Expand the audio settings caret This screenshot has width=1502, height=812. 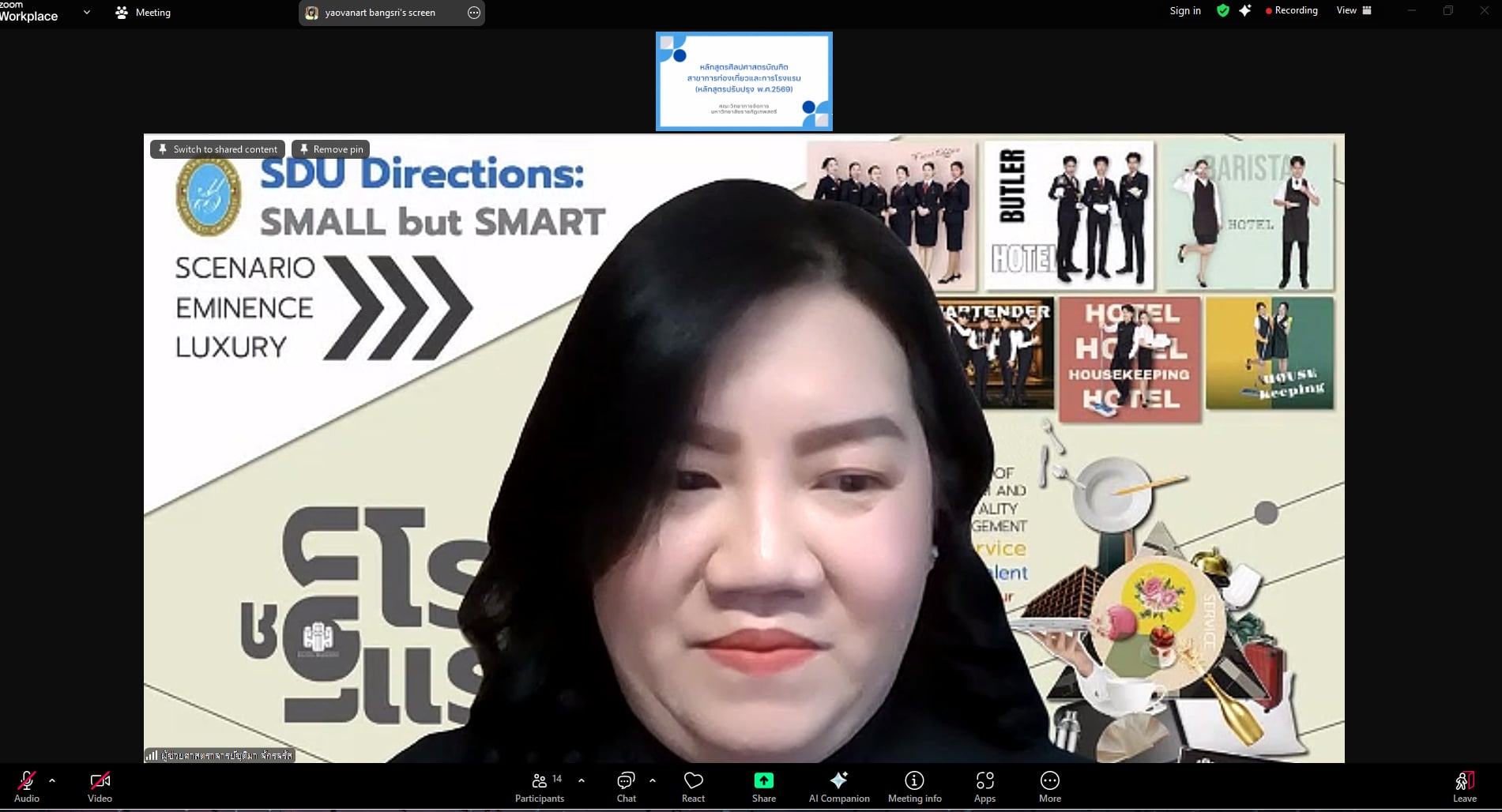(52, 780)
